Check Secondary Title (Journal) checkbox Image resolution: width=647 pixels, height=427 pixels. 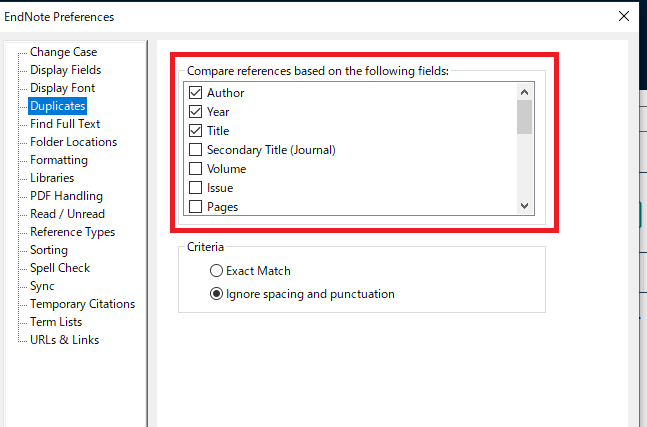(x=195, y=150)
